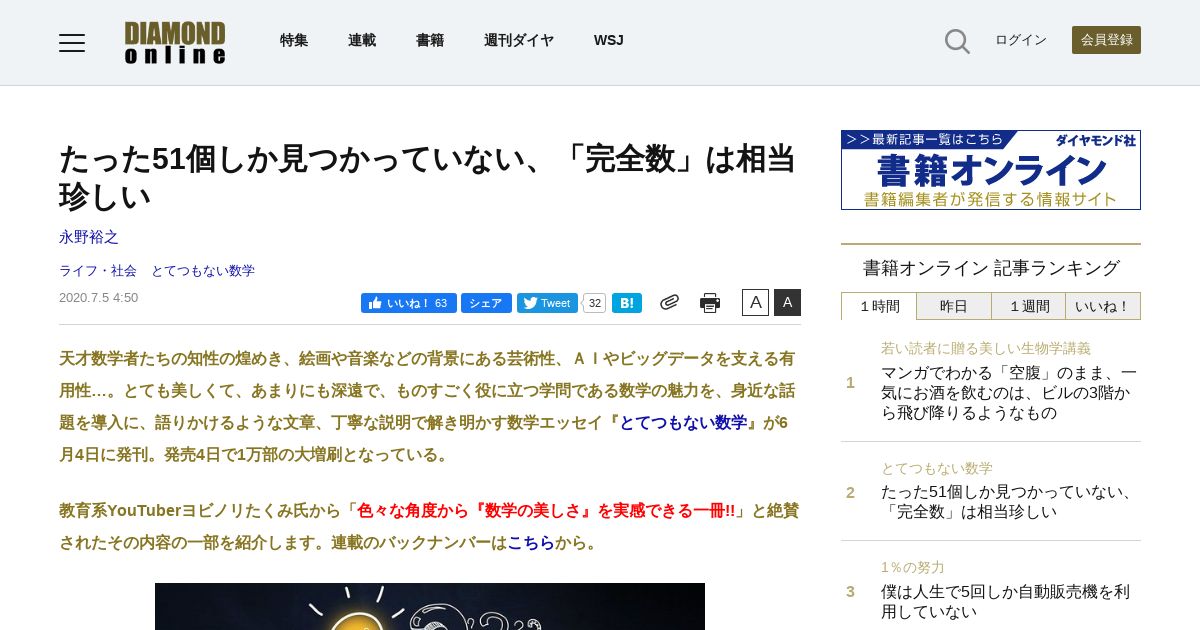Open the 1%の努力 series label

[913, 567]
